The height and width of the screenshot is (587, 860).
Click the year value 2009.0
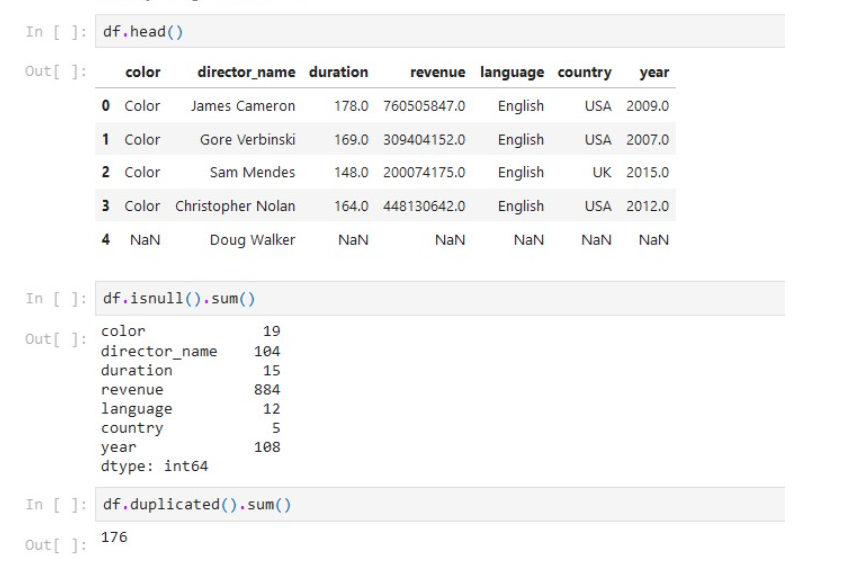coord(648,106)
